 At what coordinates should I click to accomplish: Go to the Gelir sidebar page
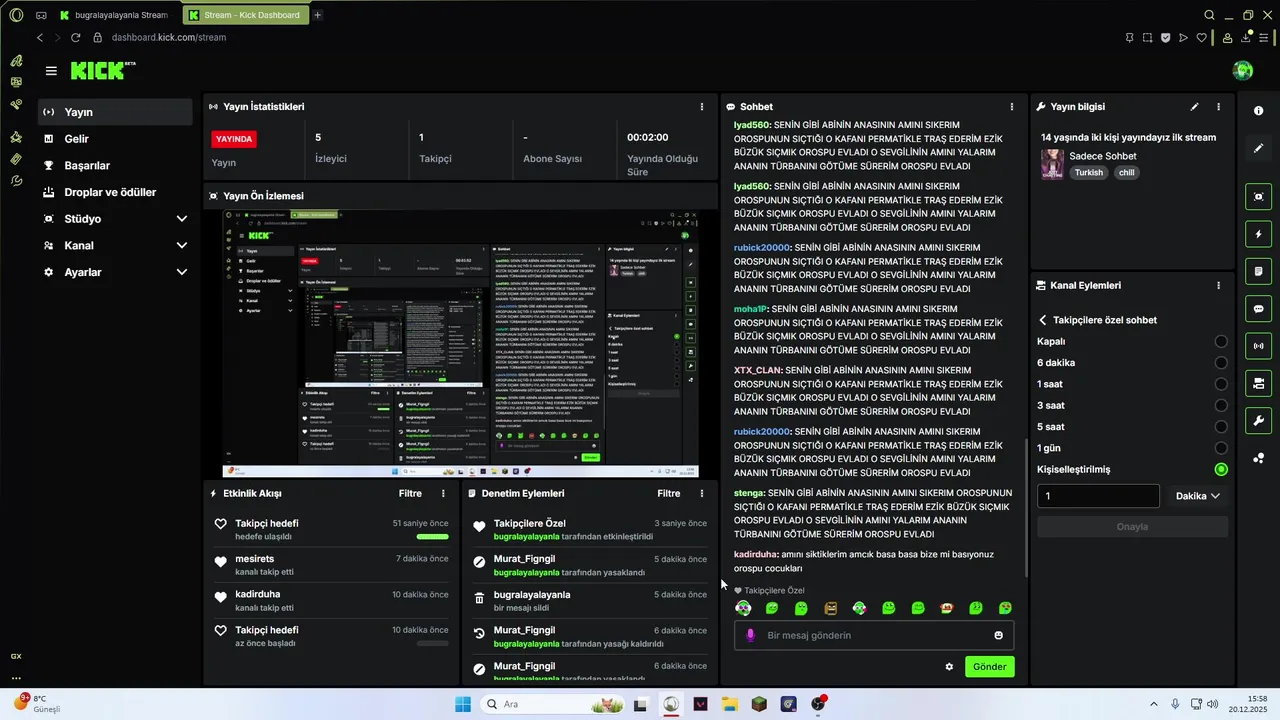pyautogui.click(x=115, y=139)
